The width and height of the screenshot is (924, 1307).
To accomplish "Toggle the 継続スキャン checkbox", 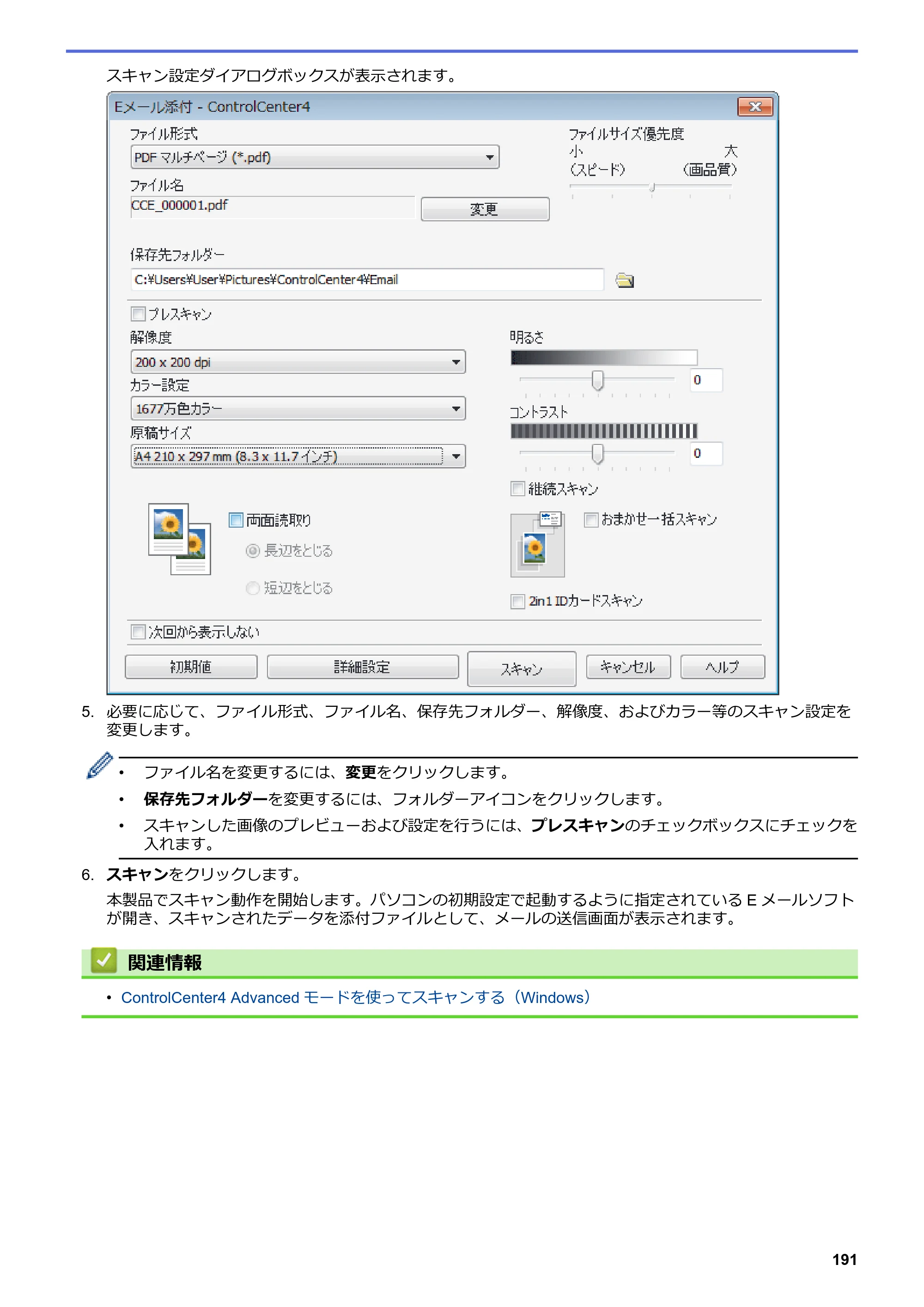I will point(517,489).
